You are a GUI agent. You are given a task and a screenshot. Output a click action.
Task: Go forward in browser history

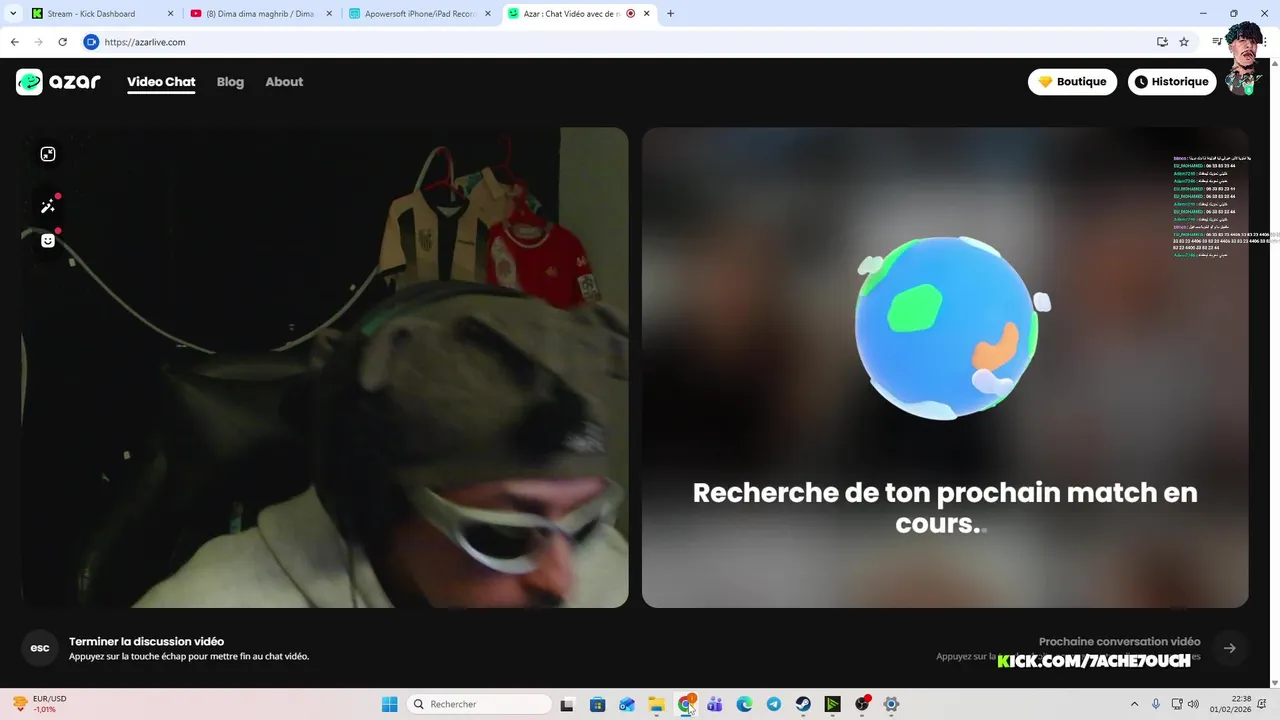tap(39, 42)
